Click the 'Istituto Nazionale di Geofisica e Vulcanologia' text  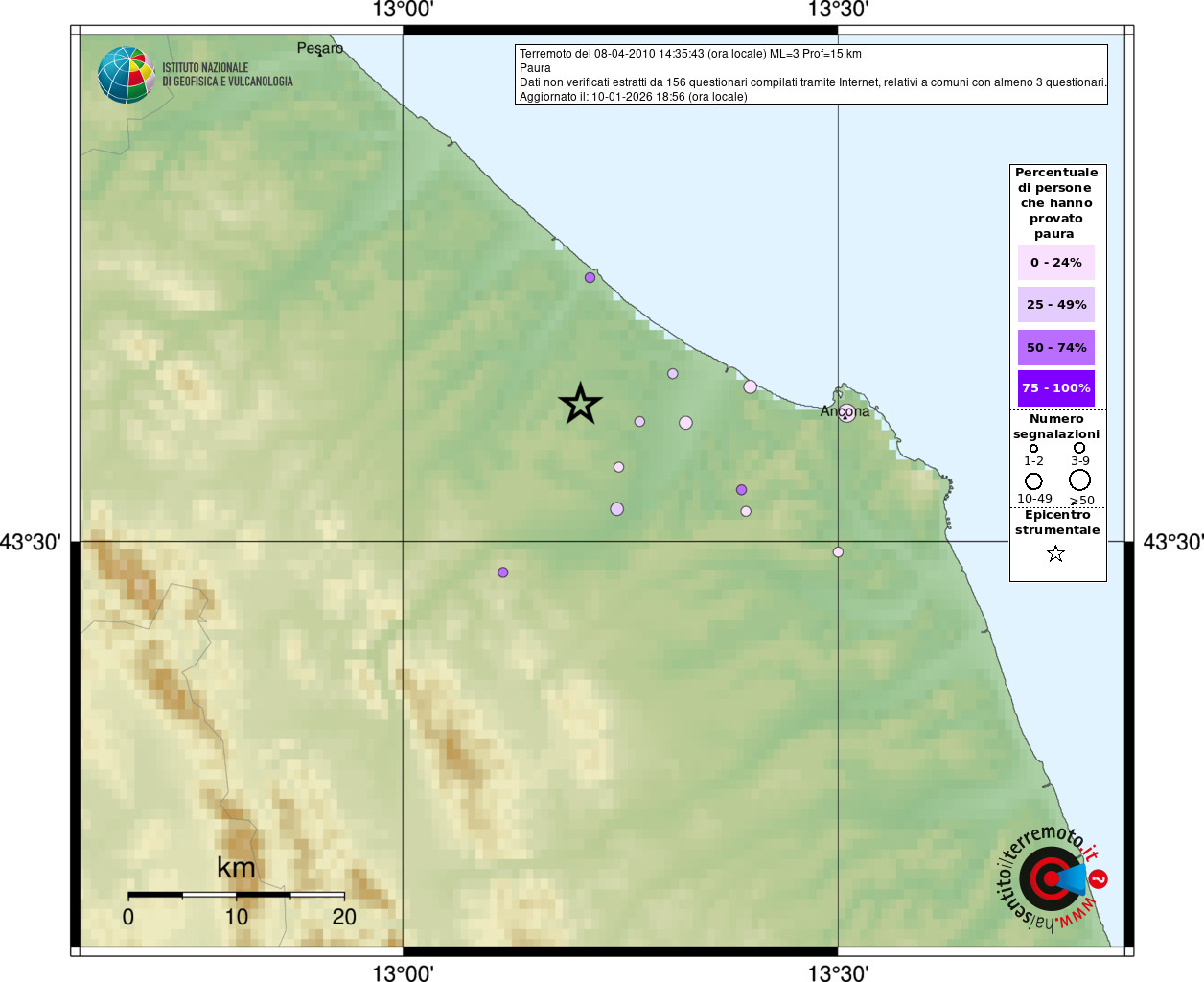click(x=227, y=75)
